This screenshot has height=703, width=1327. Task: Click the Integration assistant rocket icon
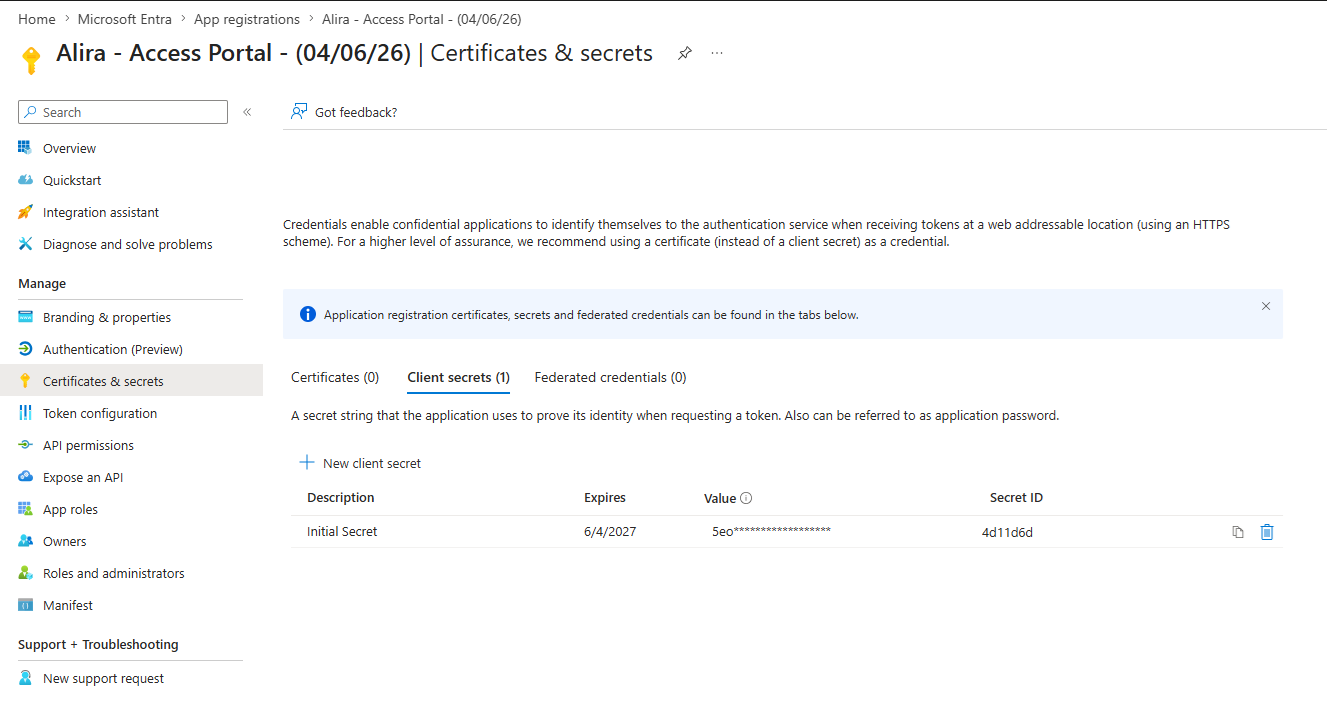(25, 212)
